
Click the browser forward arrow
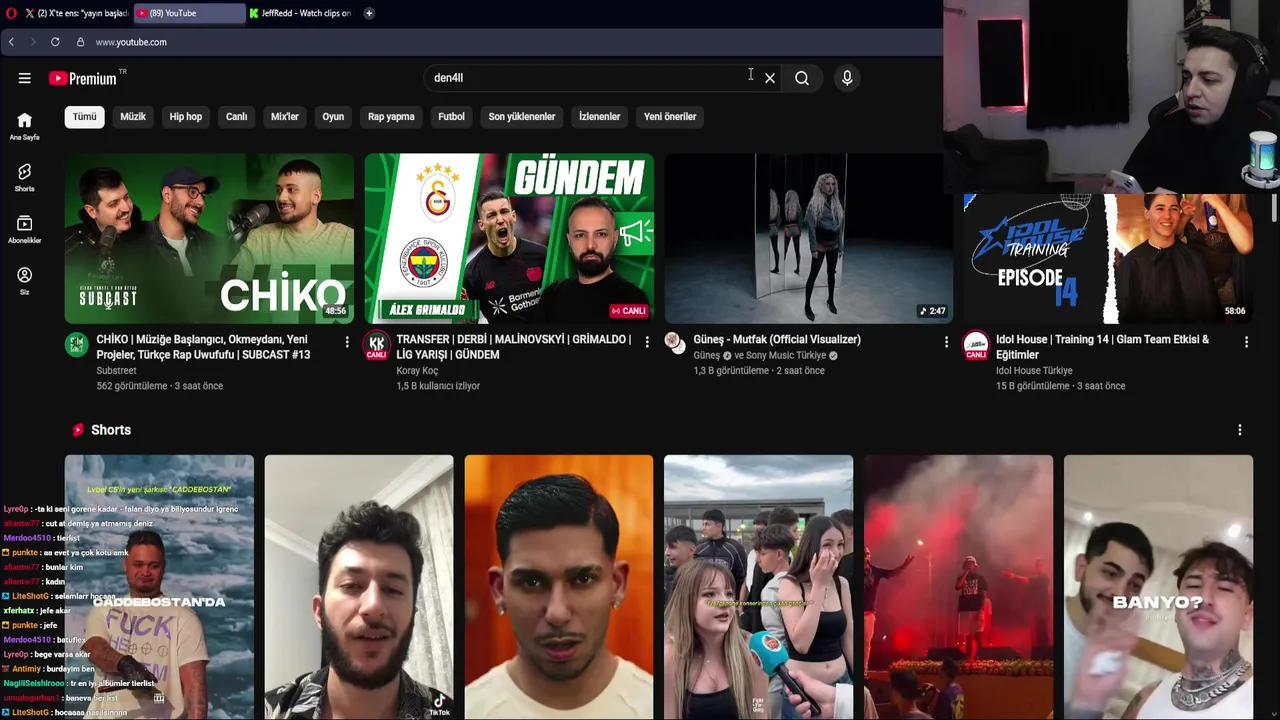tap(32, 42)
